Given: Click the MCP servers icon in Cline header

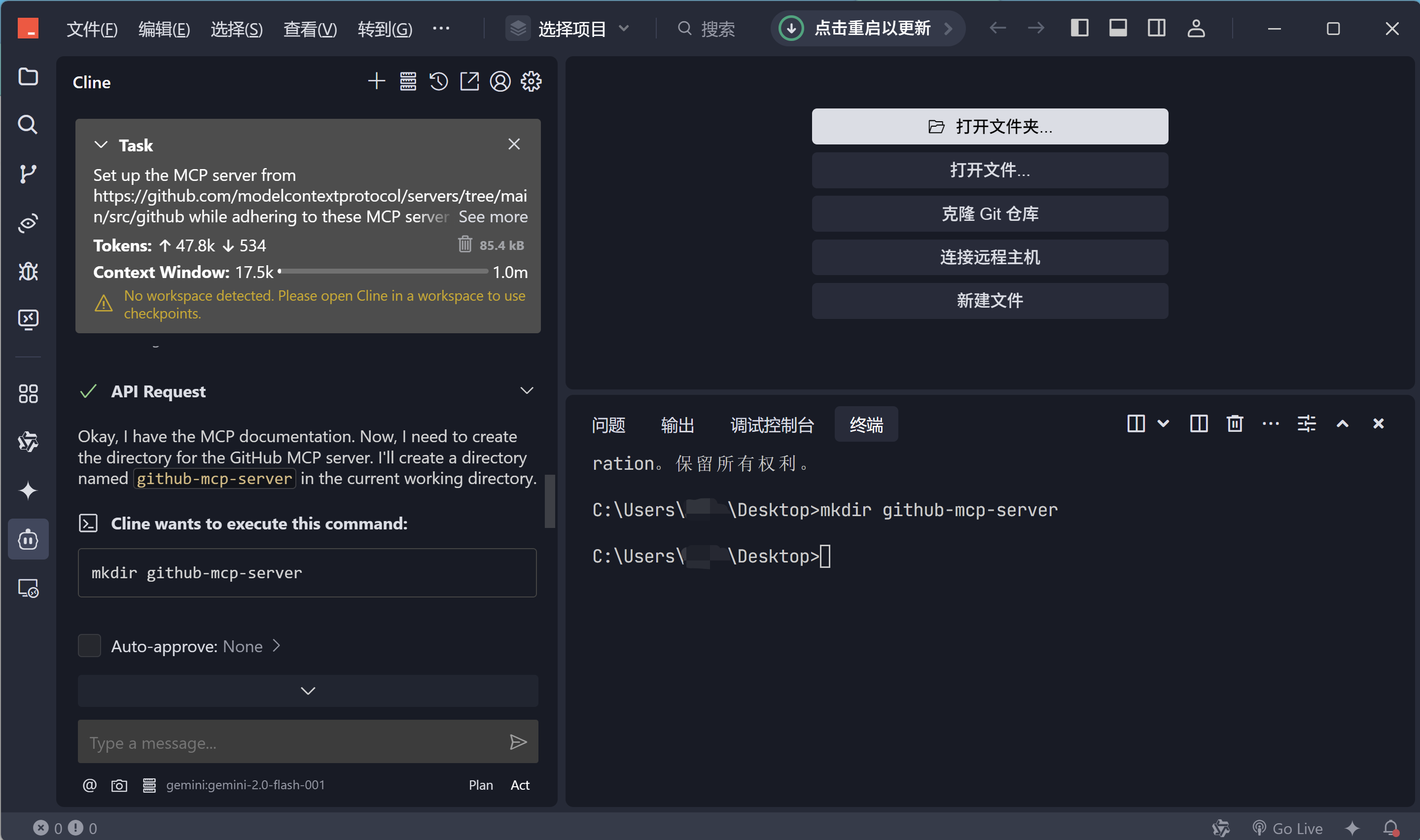Looking at the screenshot, I should point(408,81).
